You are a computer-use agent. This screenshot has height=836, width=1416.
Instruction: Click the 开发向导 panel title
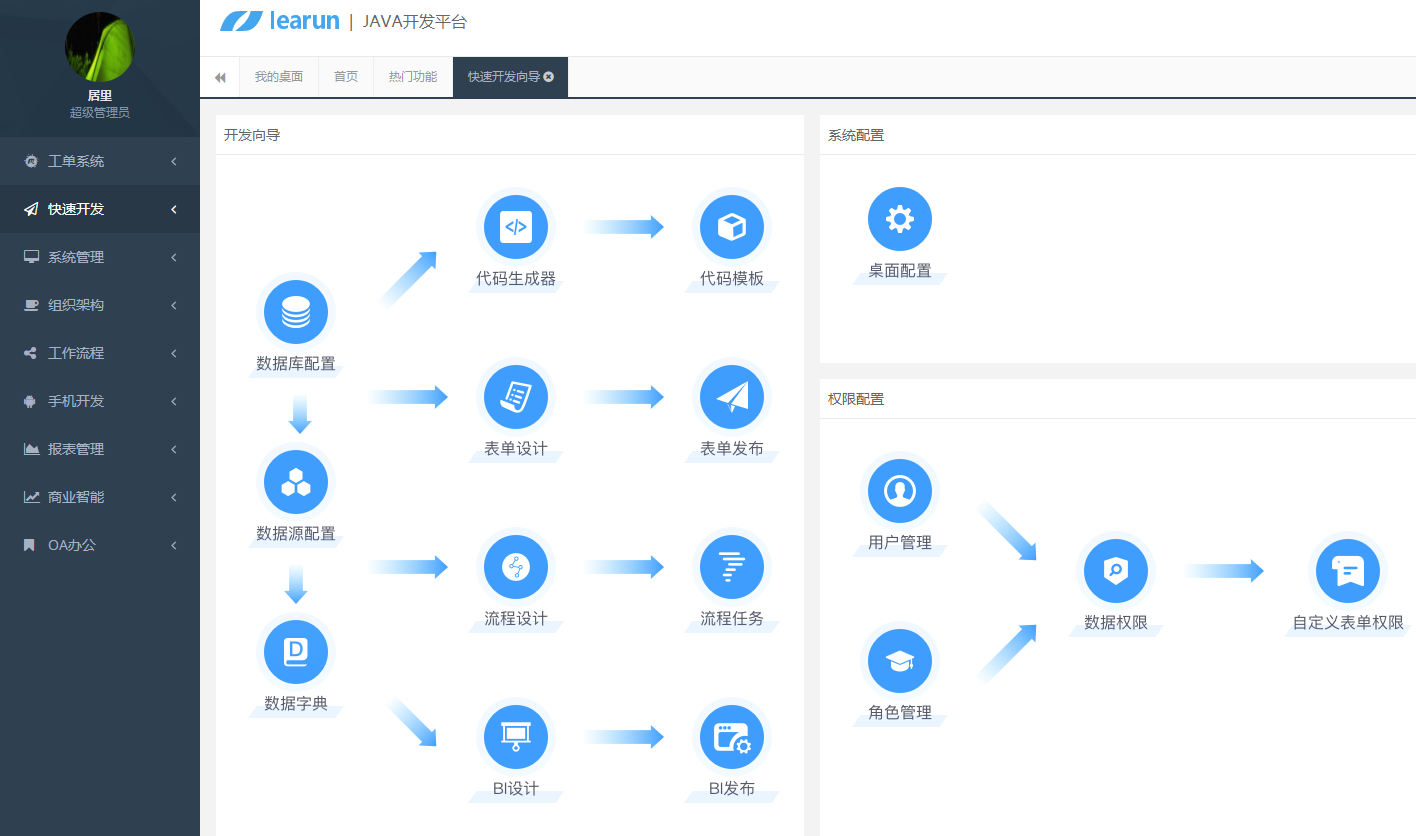pyautogui.click(x=252, y=135)
